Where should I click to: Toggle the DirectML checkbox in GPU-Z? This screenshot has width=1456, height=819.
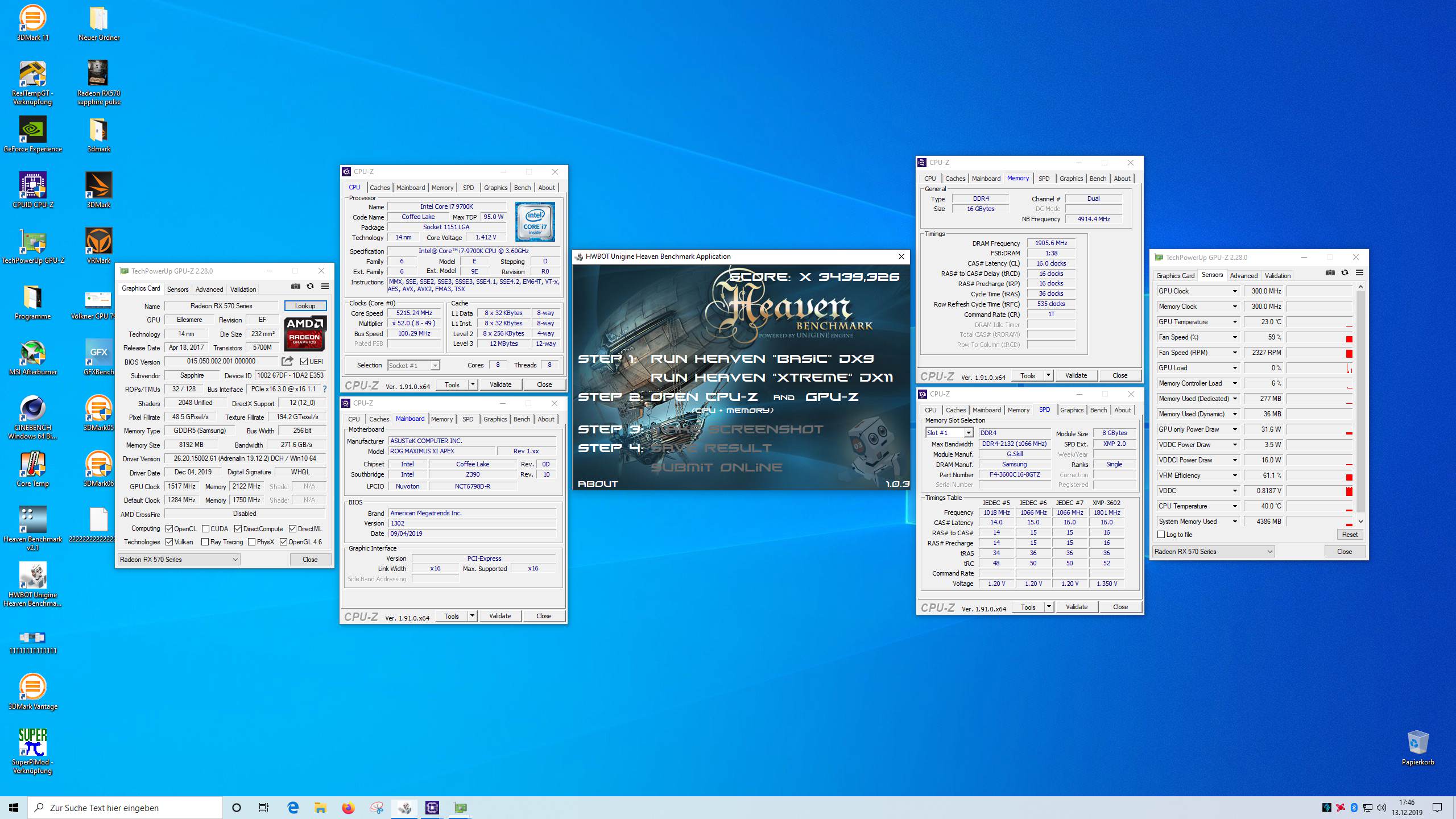292,529
